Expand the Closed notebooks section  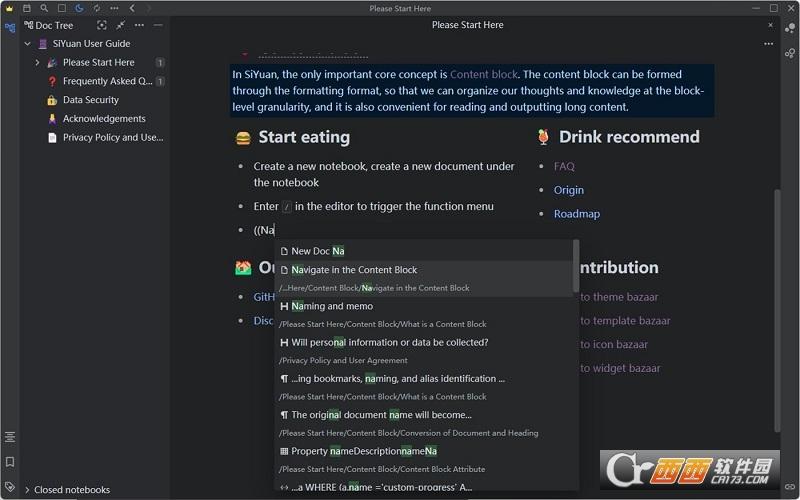27,490
